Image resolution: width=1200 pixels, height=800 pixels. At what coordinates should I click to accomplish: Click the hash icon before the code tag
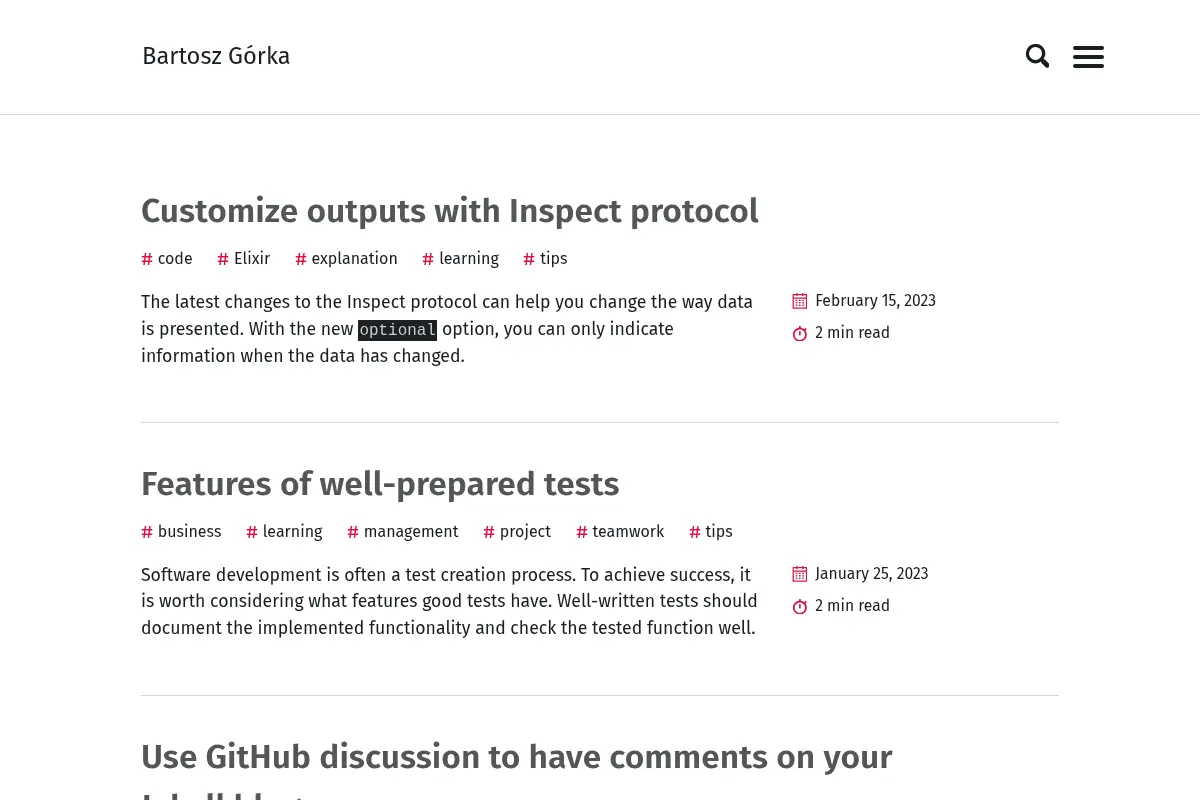pyautogui.click(x=147, y=259)
